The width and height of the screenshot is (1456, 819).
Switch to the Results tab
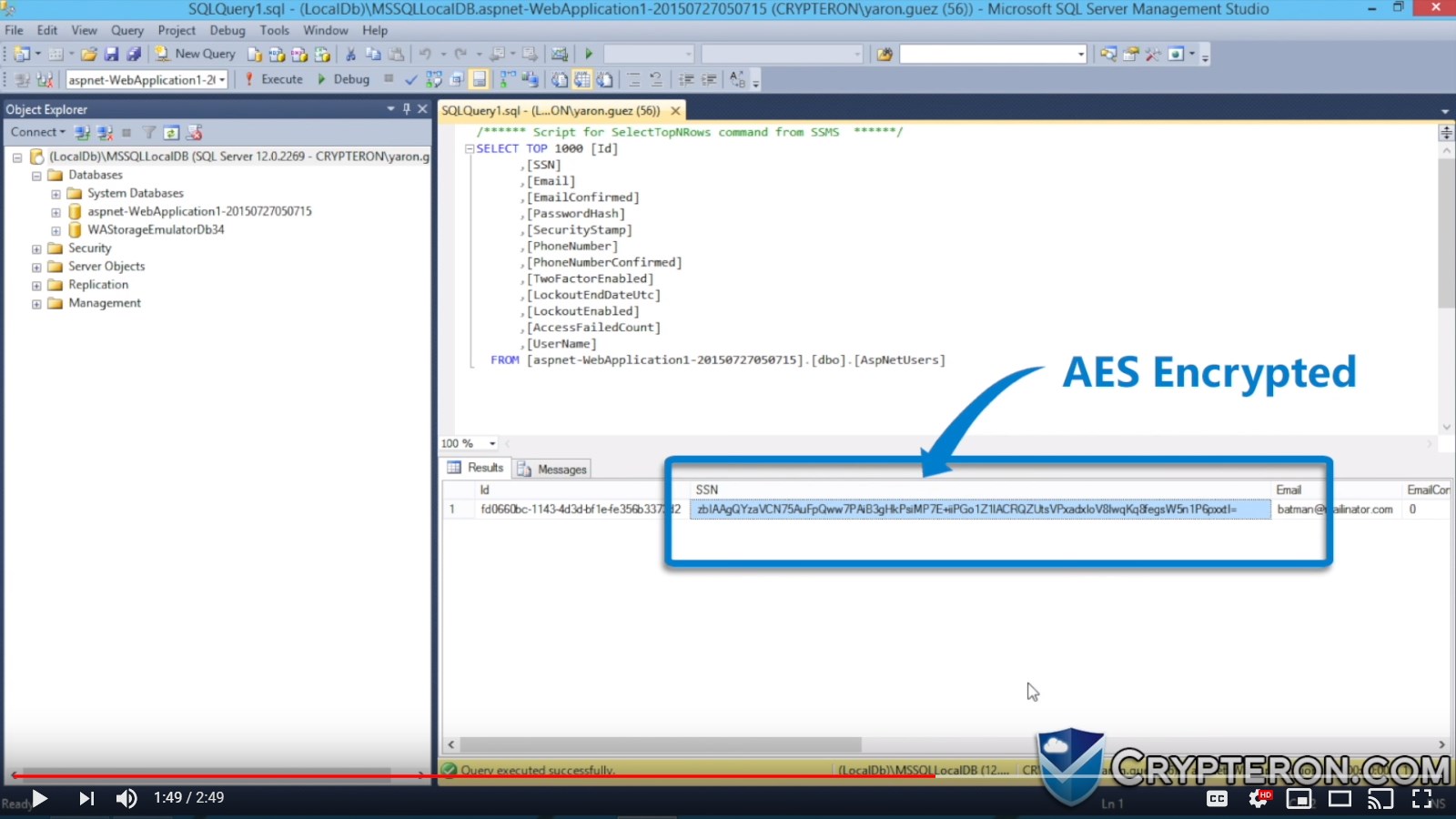click(x=476, y=468)
